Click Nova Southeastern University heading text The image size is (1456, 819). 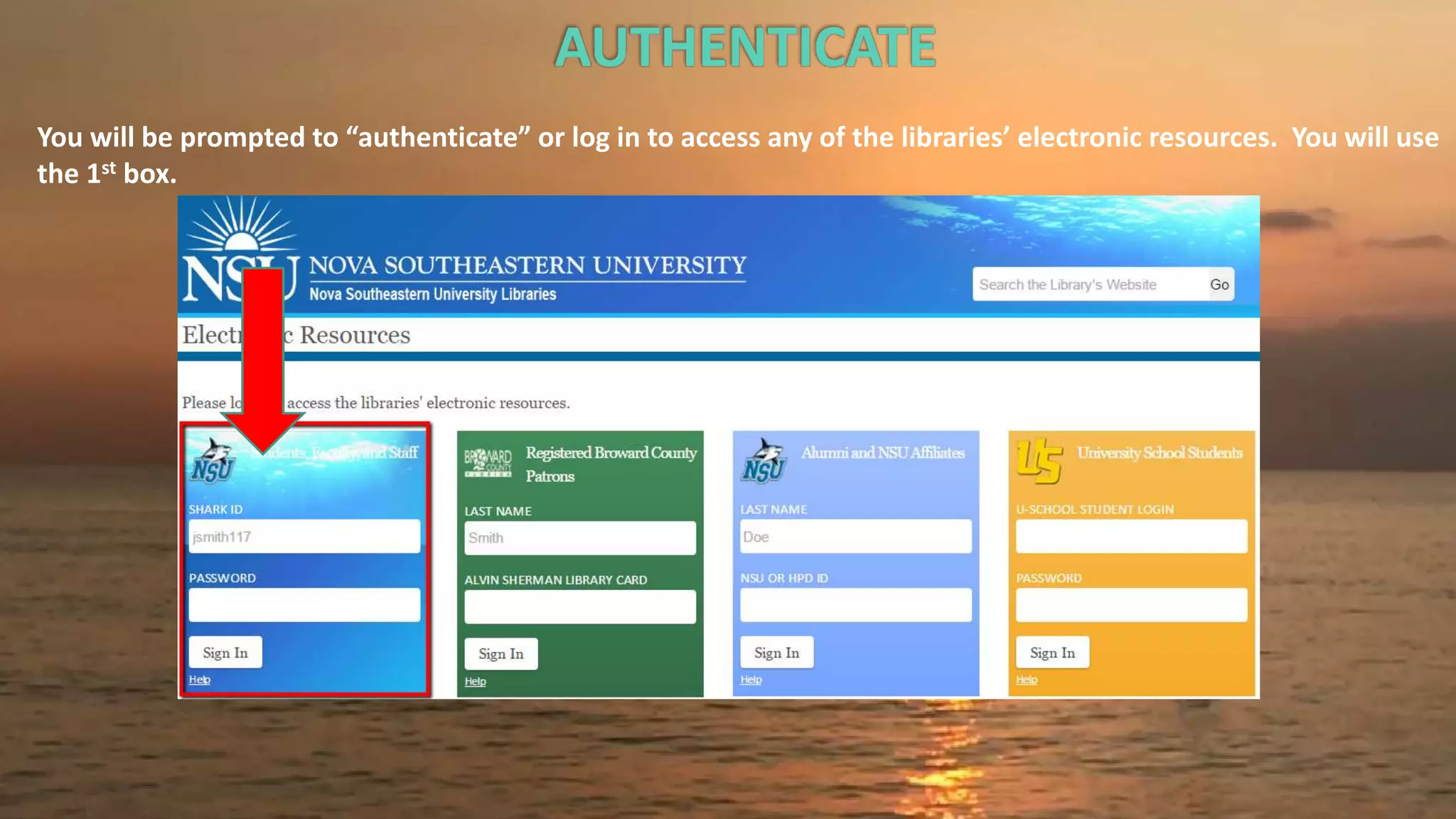click(528, 265)
